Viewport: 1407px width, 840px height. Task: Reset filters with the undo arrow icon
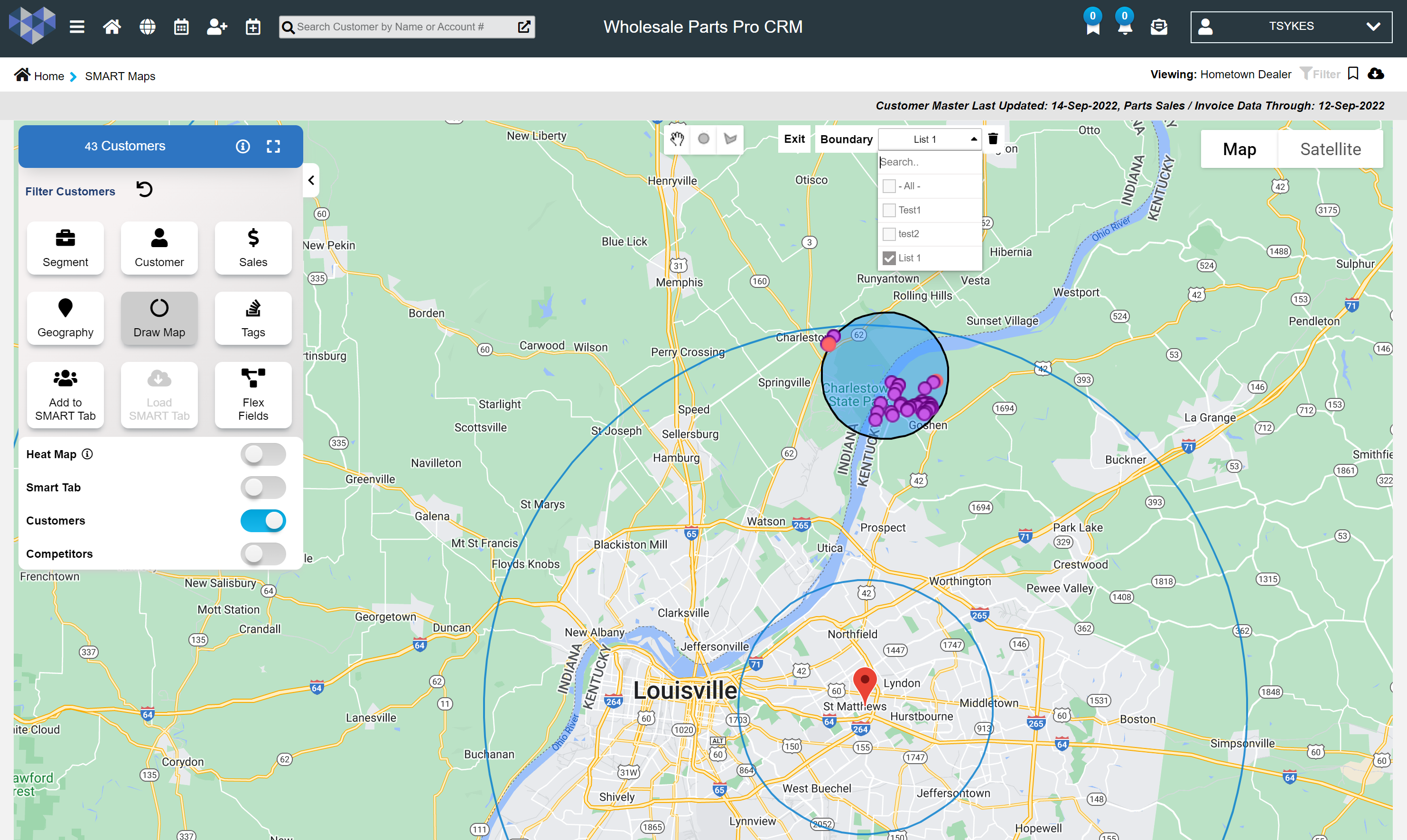pos(144,189)
